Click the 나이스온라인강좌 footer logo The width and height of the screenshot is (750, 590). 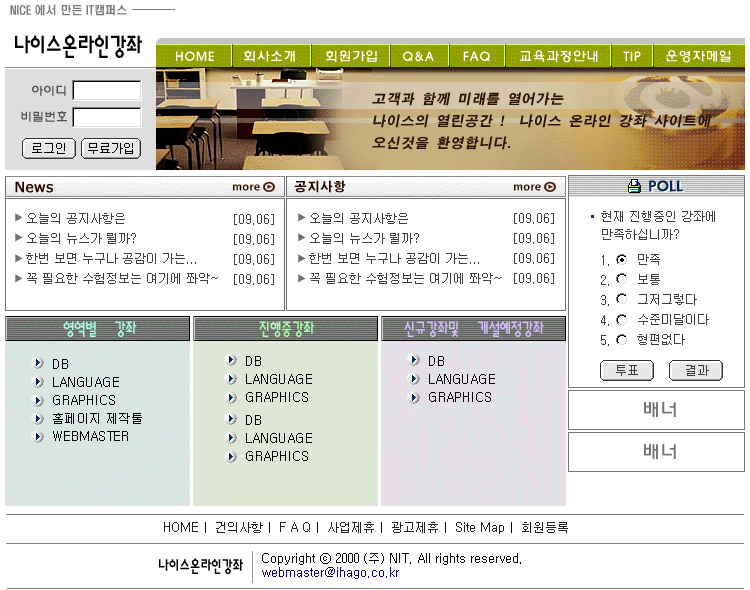coord(200,565)
